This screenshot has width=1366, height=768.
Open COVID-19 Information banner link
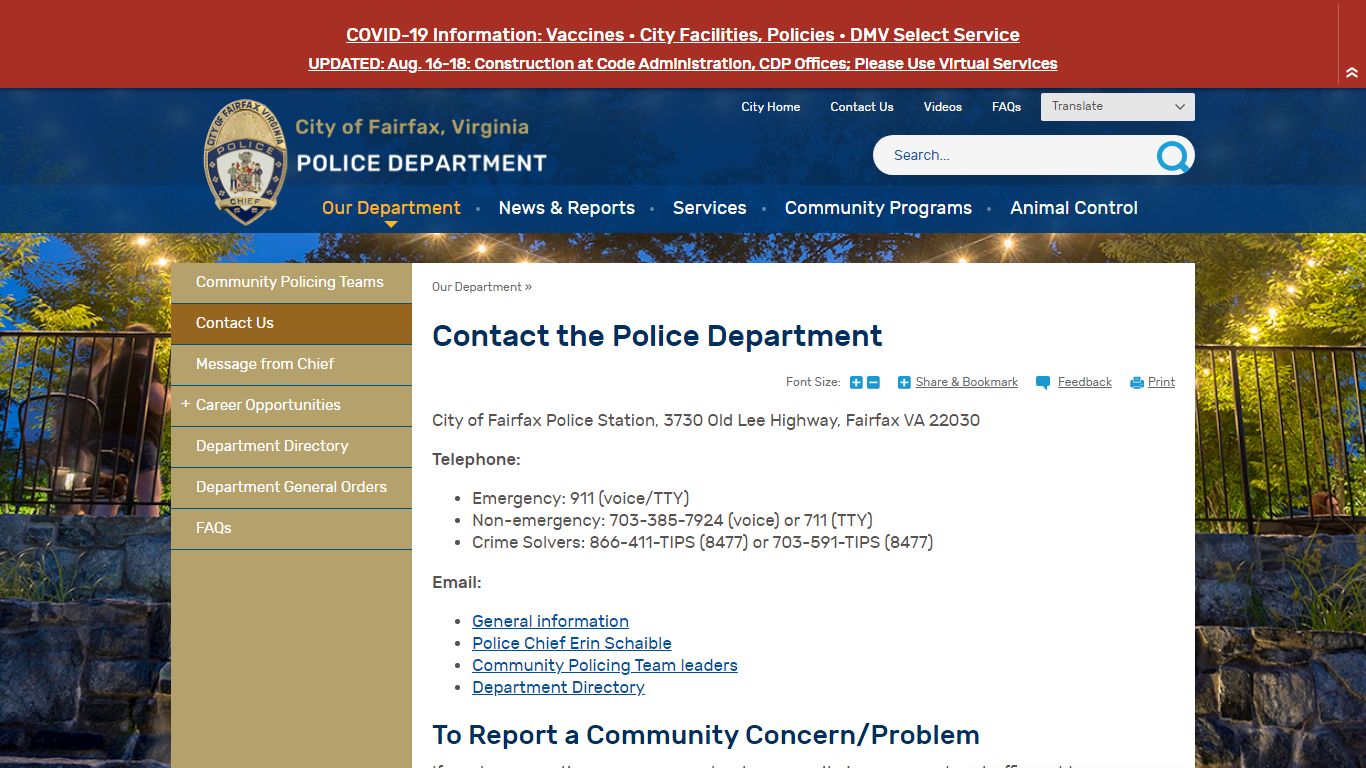(x=683, y=35)
